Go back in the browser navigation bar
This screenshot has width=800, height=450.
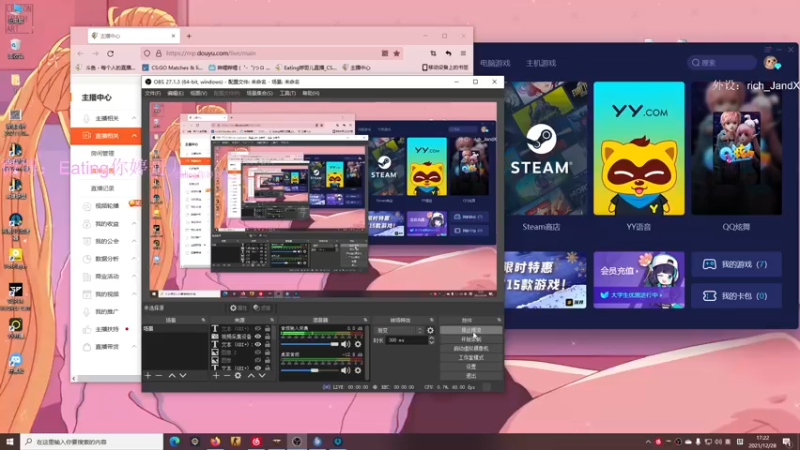click(81, 53)
